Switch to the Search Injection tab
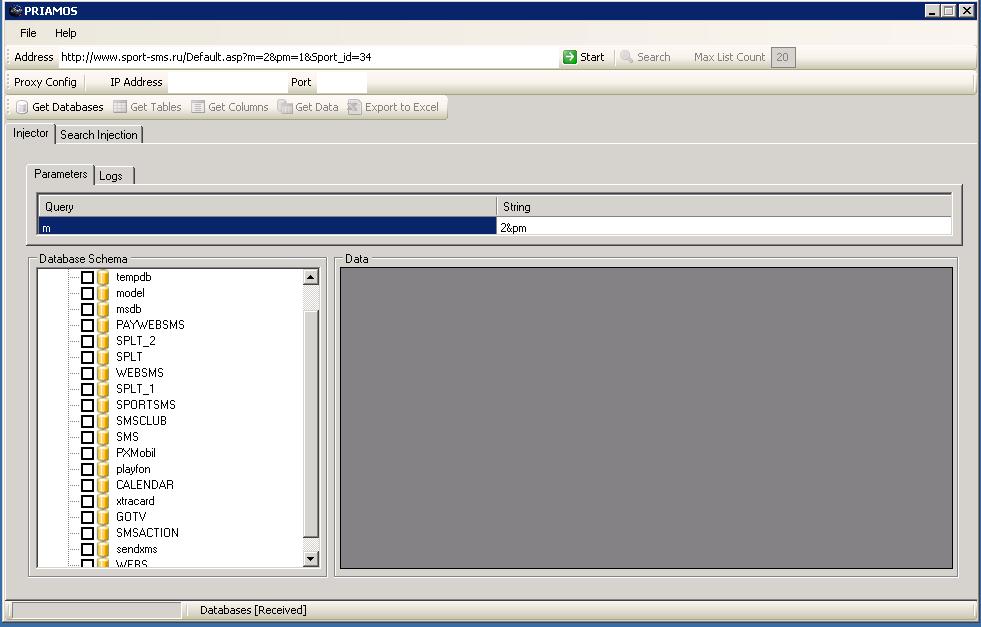The height and width of the screenshot is (627, 981). pos(99,135)
